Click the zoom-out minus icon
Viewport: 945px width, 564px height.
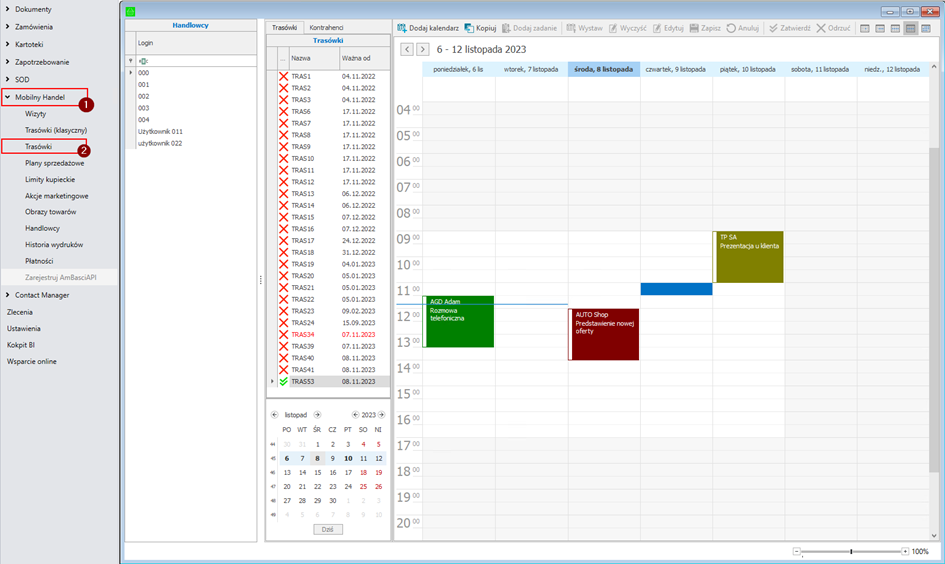797,551
